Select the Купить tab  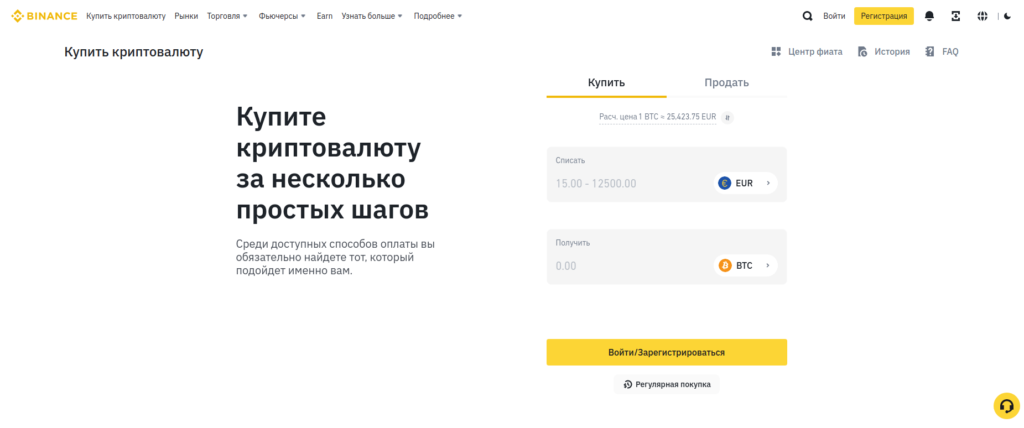pos(606,83)
